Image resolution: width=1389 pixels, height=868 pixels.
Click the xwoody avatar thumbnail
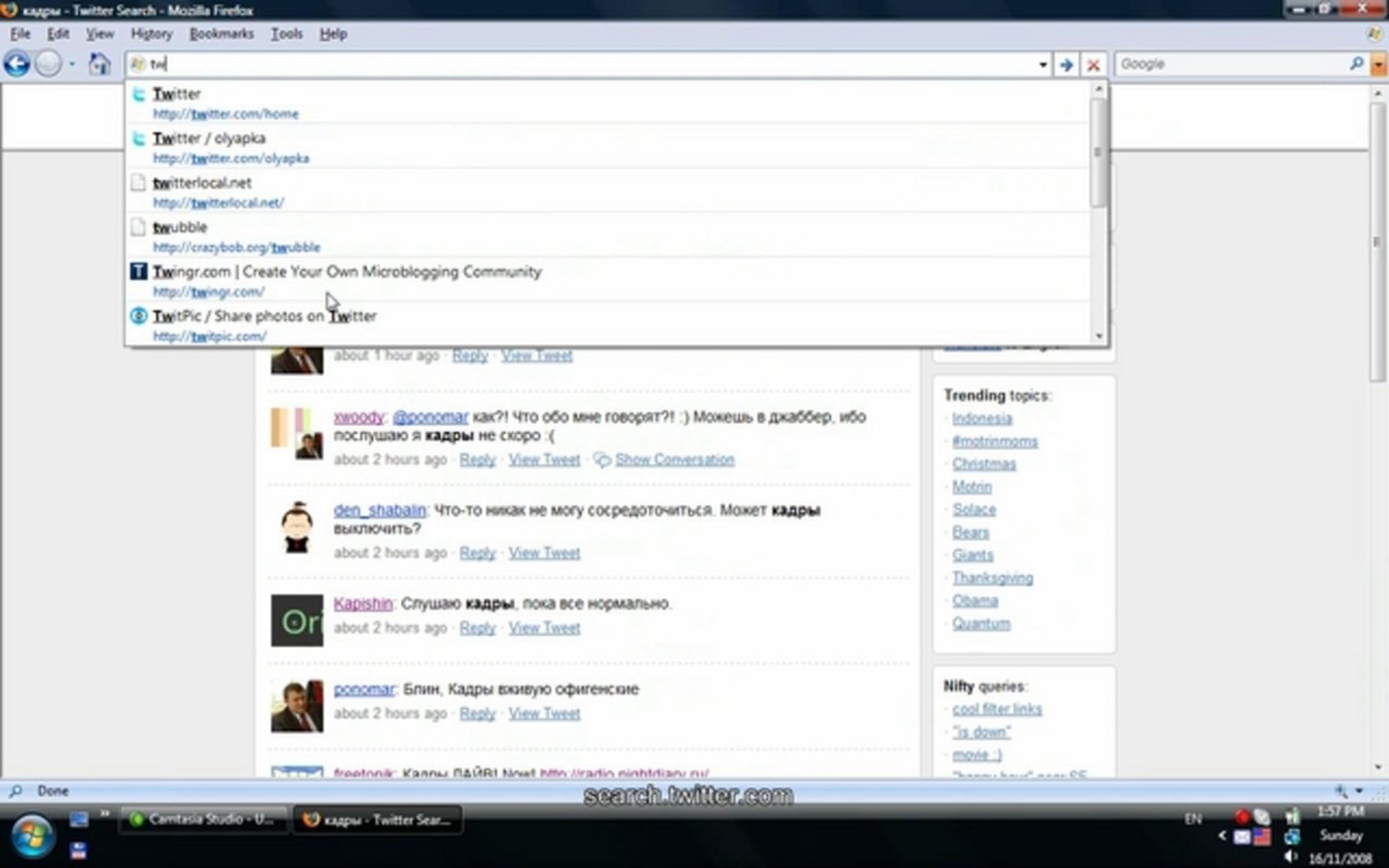pyautogui.click(x=297, y=434)
